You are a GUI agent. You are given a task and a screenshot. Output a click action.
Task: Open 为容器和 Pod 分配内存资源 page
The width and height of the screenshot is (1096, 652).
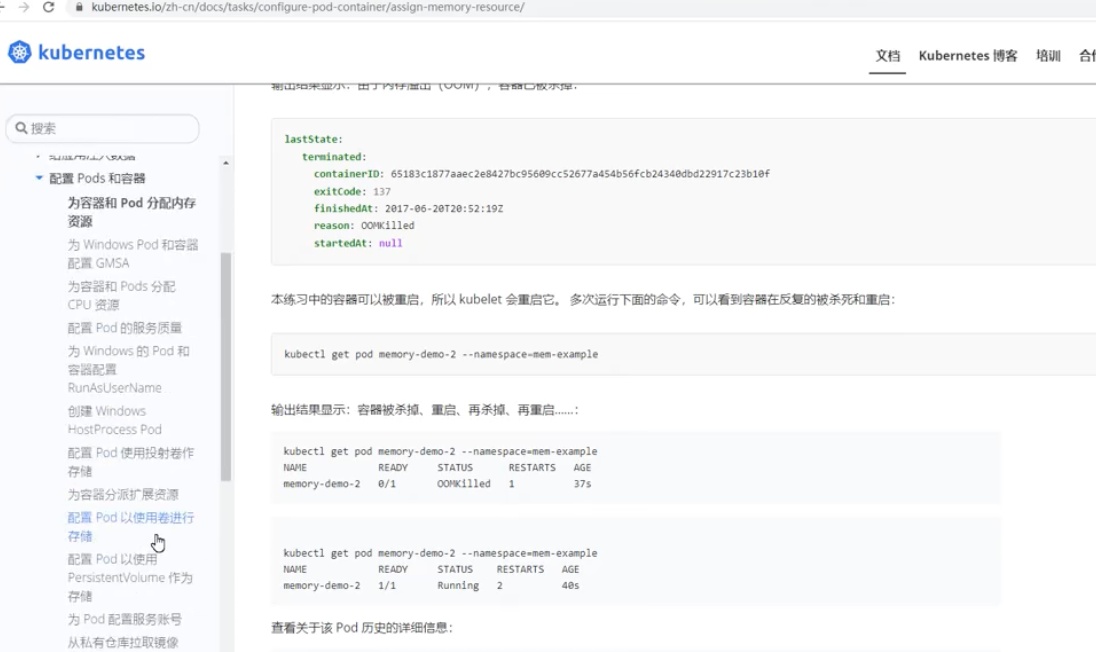pyautogui.click(x=131, y=212)
